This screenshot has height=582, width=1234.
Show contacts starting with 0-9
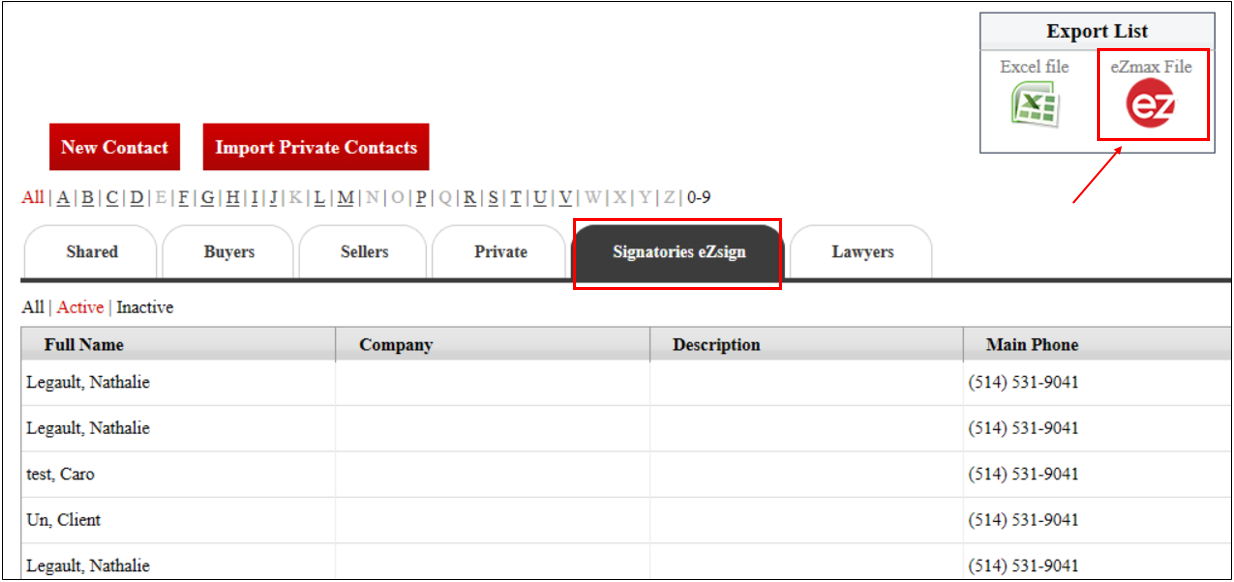(698, 198)
